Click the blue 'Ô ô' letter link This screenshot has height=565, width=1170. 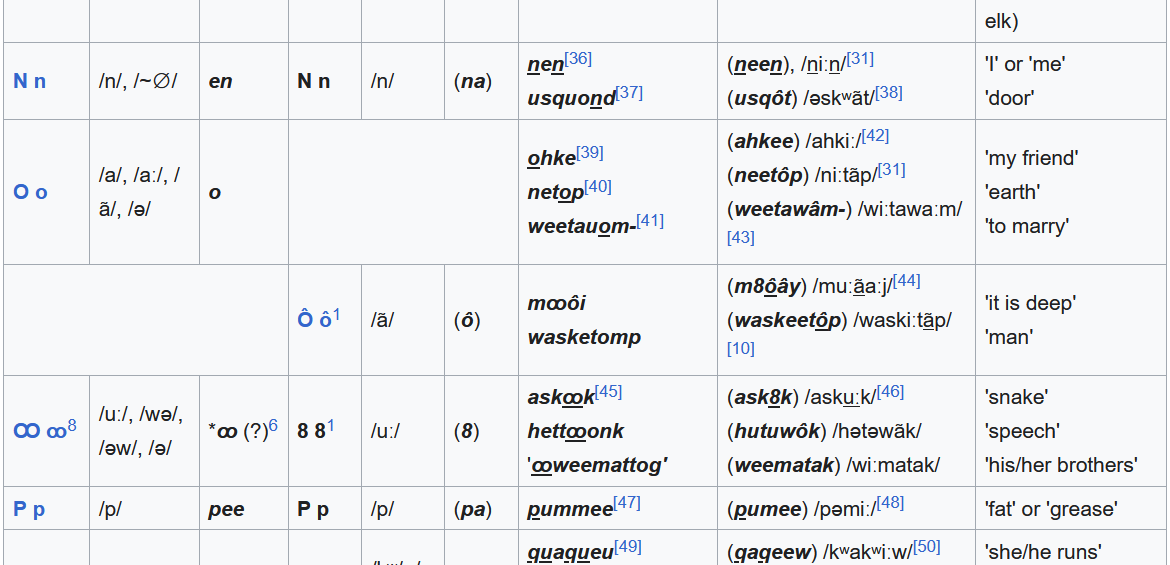[314, 321]
